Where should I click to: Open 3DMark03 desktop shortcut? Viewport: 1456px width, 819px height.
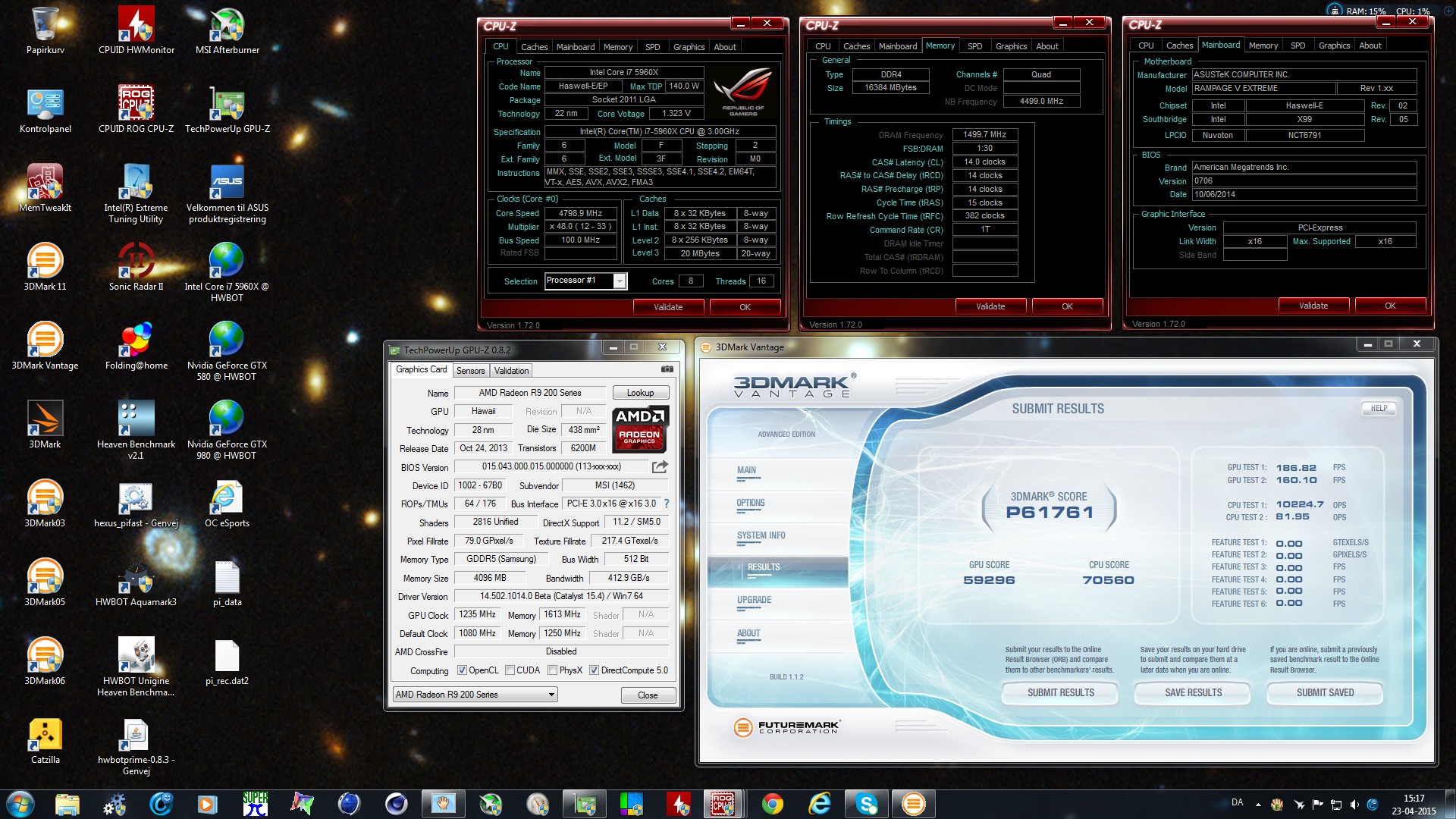coord(45,504)
